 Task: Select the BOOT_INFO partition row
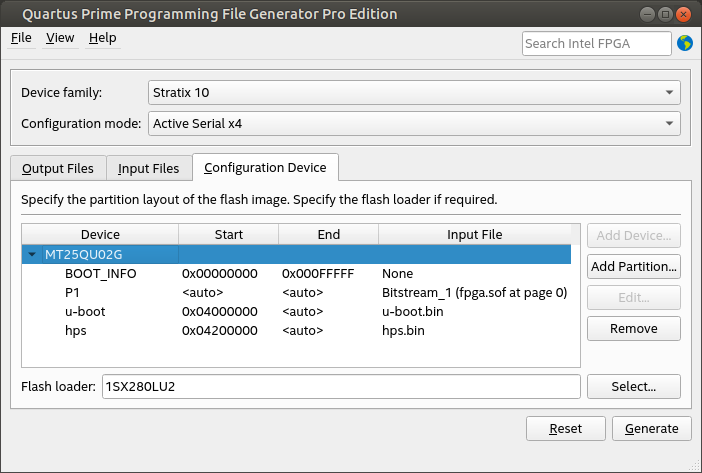100,274
